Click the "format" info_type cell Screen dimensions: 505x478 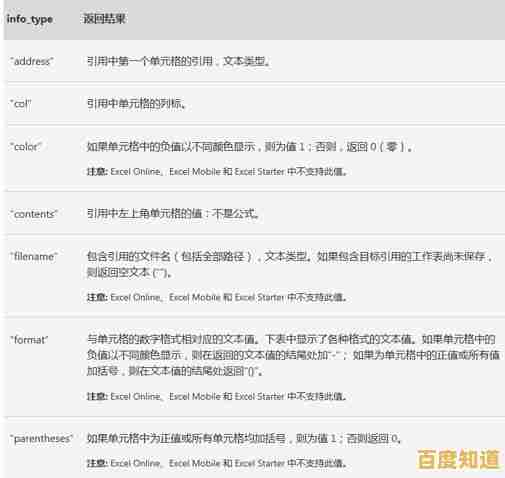[29, 340]
